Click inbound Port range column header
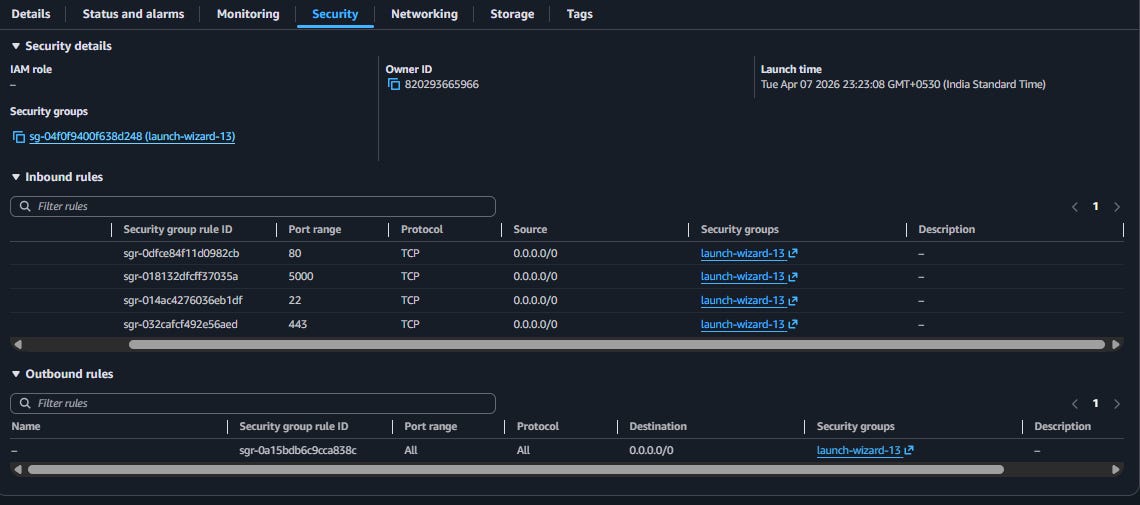The height and width of the screenshot is (505, 1140). click(x=315, y=230)
